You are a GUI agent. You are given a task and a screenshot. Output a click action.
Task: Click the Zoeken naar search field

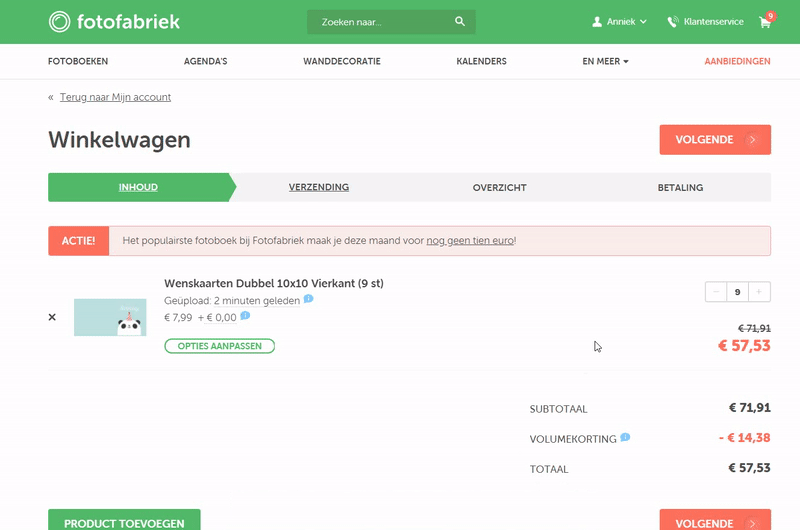[380, 22]
